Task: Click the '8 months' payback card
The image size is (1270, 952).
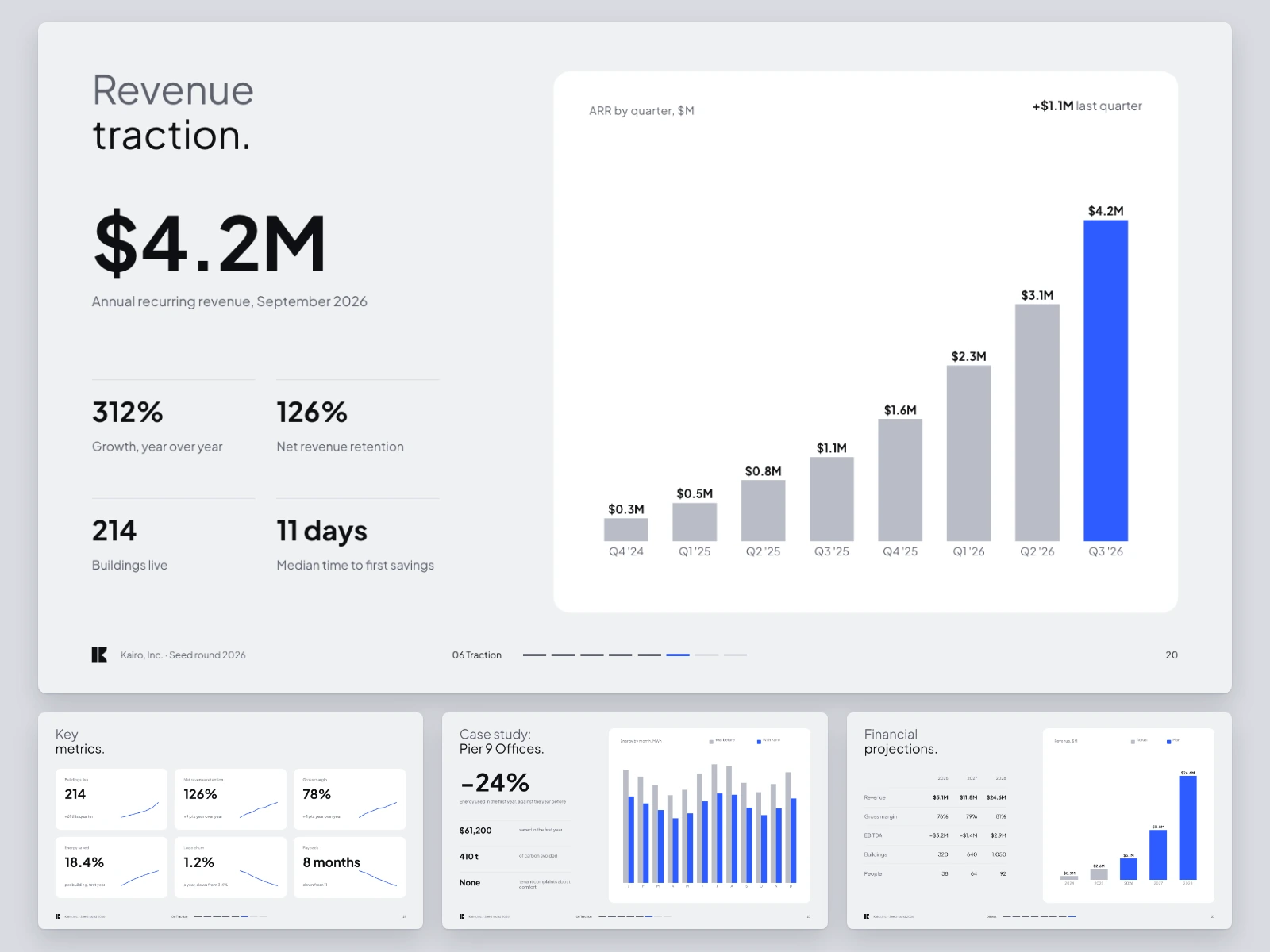Action: click(x=349, y=867)
